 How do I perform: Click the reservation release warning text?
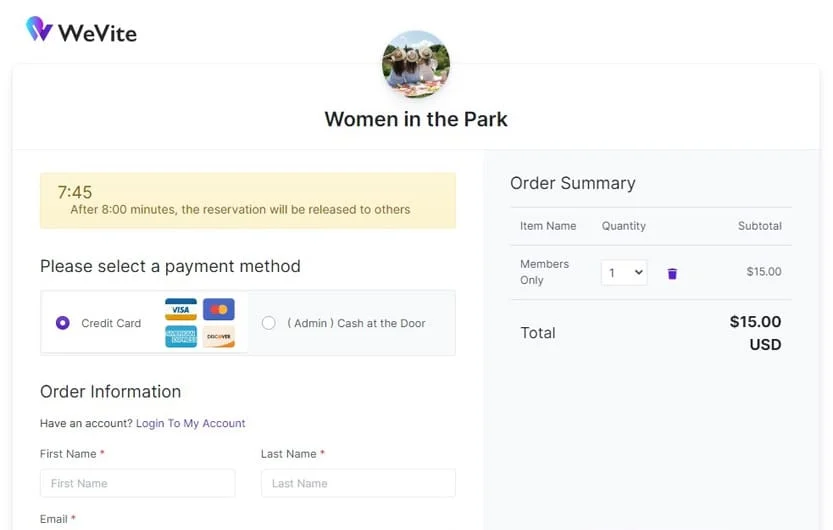click(240, 209)
